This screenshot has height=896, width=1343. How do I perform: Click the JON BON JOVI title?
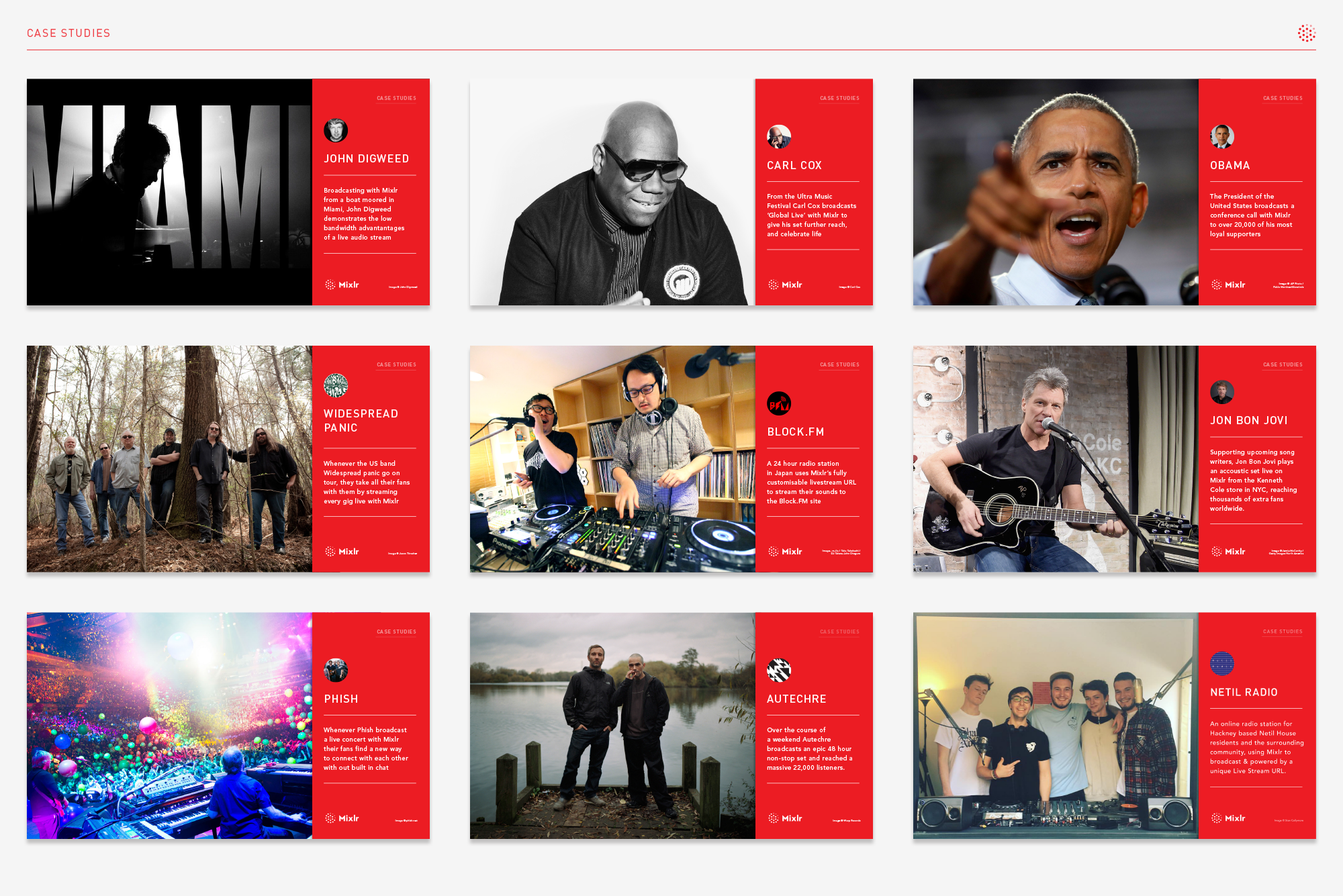(x=1249, y=420)
